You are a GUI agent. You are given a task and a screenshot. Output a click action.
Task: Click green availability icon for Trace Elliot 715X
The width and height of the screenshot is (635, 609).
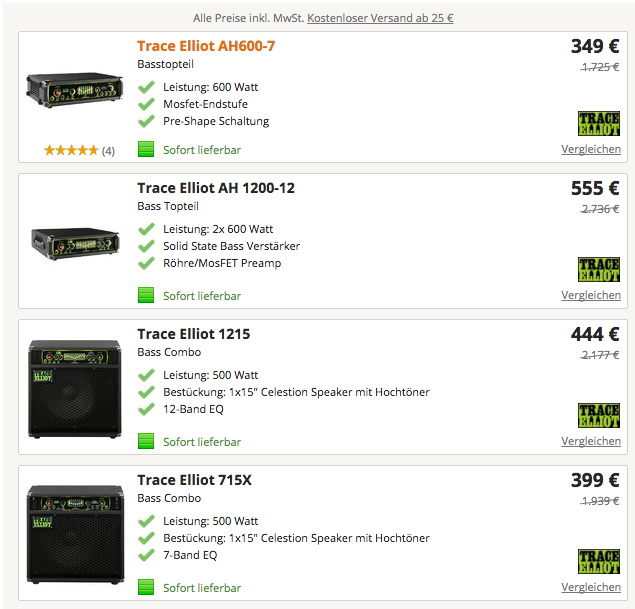(146, 588)
